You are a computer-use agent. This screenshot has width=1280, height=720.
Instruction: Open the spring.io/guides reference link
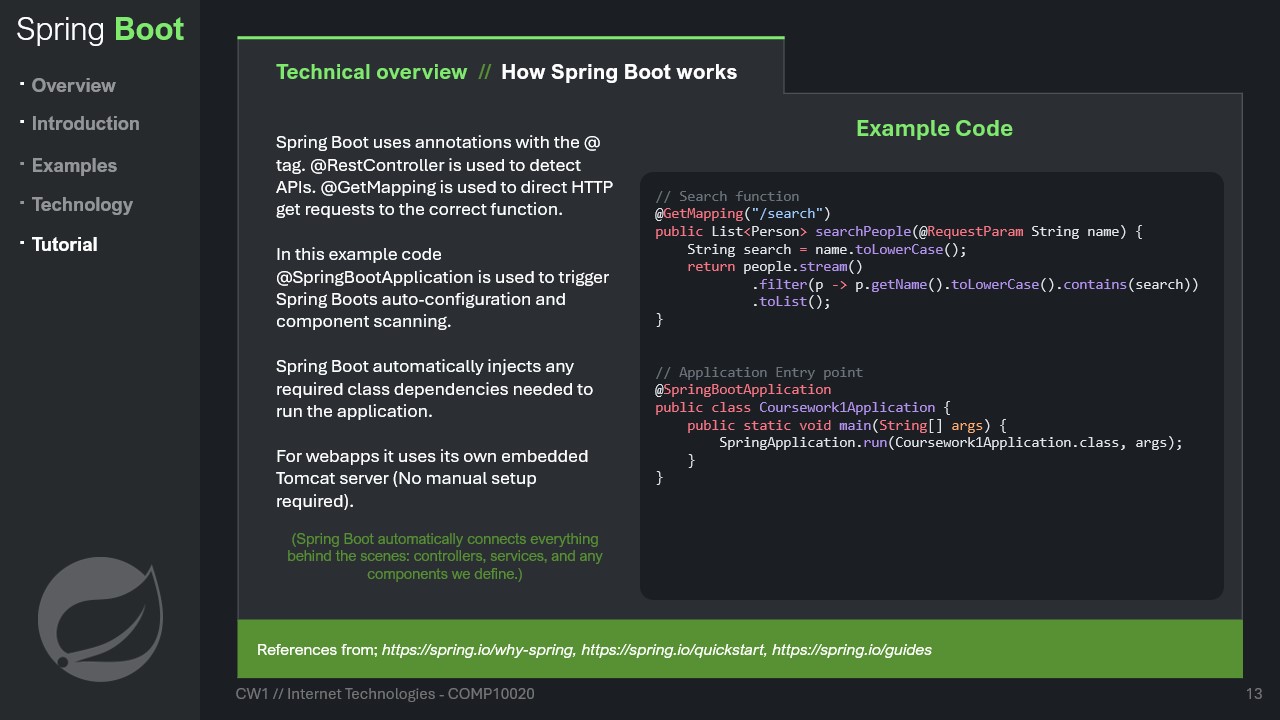(x=851, y=650)
